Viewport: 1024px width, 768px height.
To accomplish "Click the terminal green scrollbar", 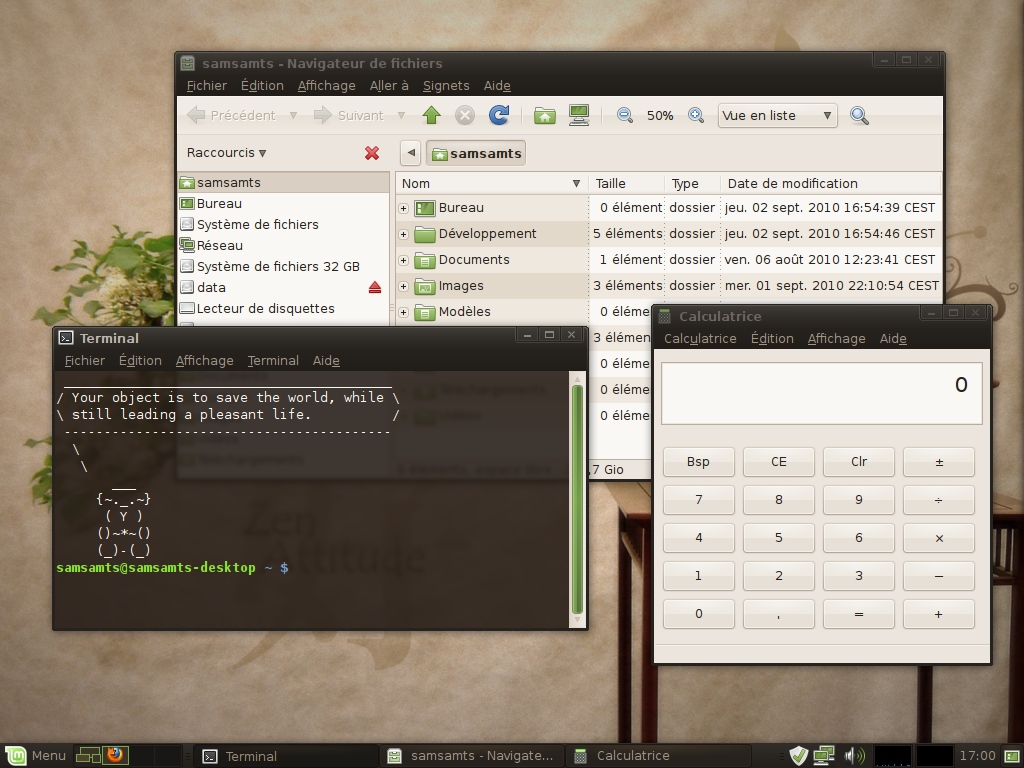I will coord(577,500).
